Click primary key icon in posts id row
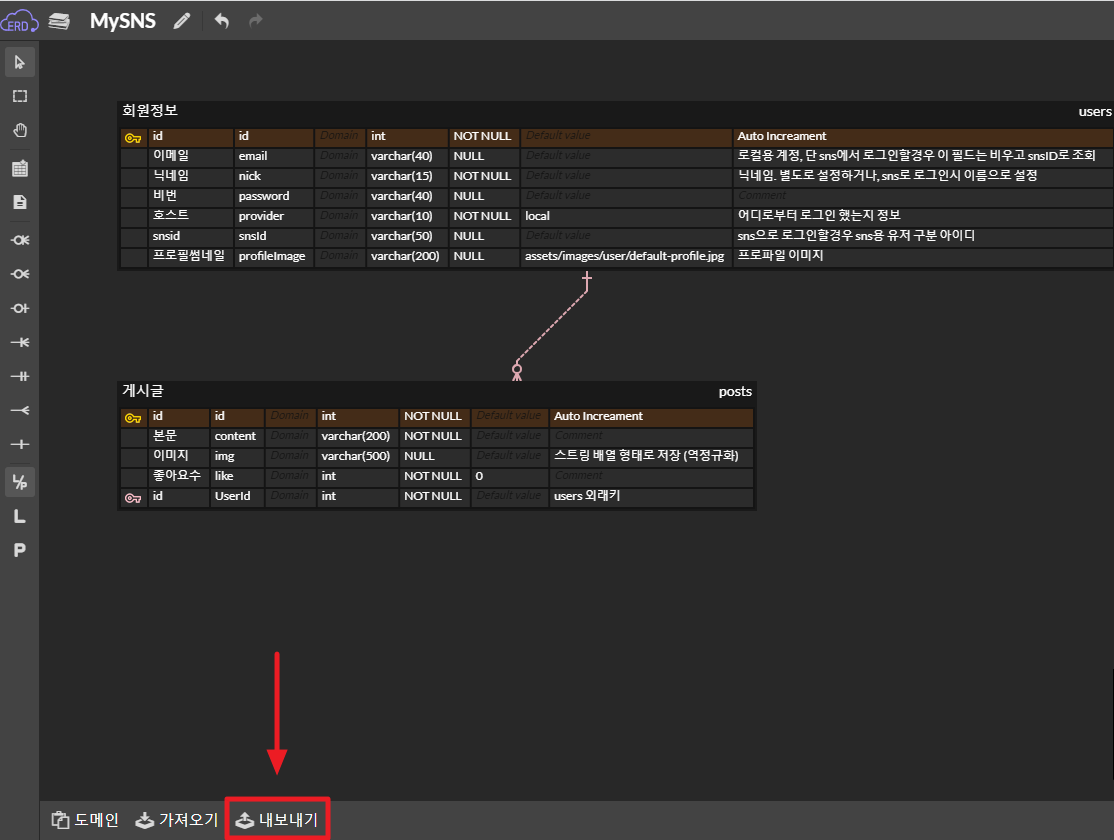The width and height of the screenshot is (1114, 840). point(133,418)
